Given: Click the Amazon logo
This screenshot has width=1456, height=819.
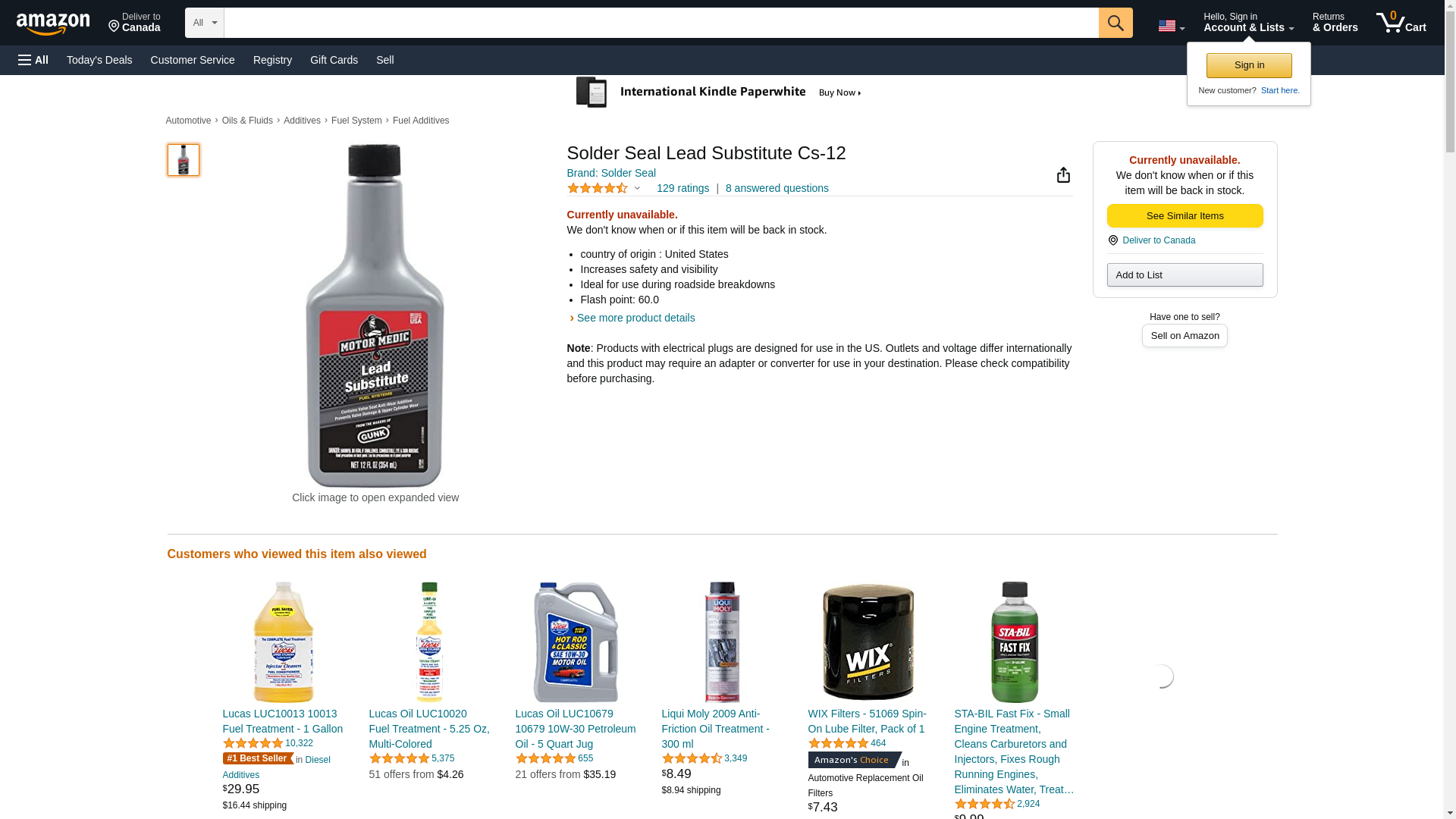Looking at the screenshot, I should tap(53, 24).
